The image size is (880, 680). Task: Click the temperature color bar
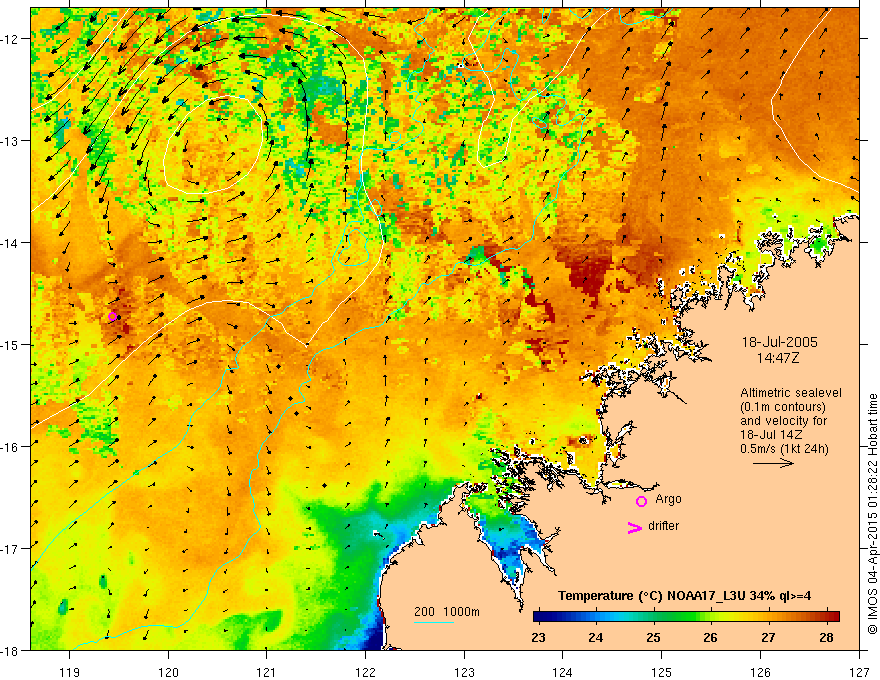tap(686, 617)
